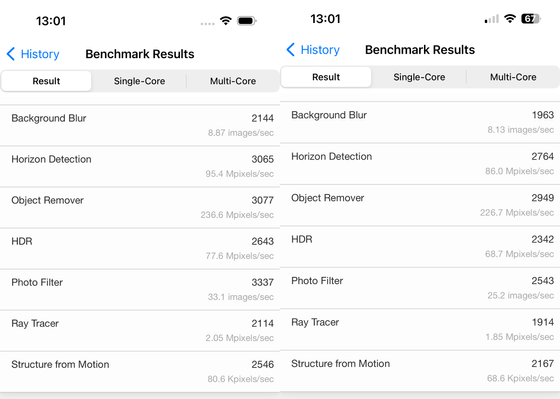Tap the left Wi-Fi status icon

tap(226, 21)
